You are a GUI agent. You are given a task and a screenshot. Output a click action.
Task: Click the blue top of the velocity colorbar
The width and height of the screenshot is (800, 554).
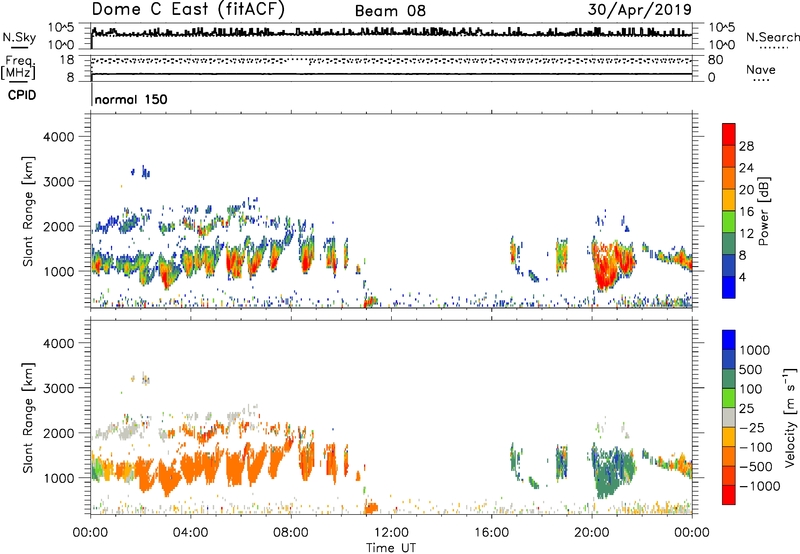(729, 340)
